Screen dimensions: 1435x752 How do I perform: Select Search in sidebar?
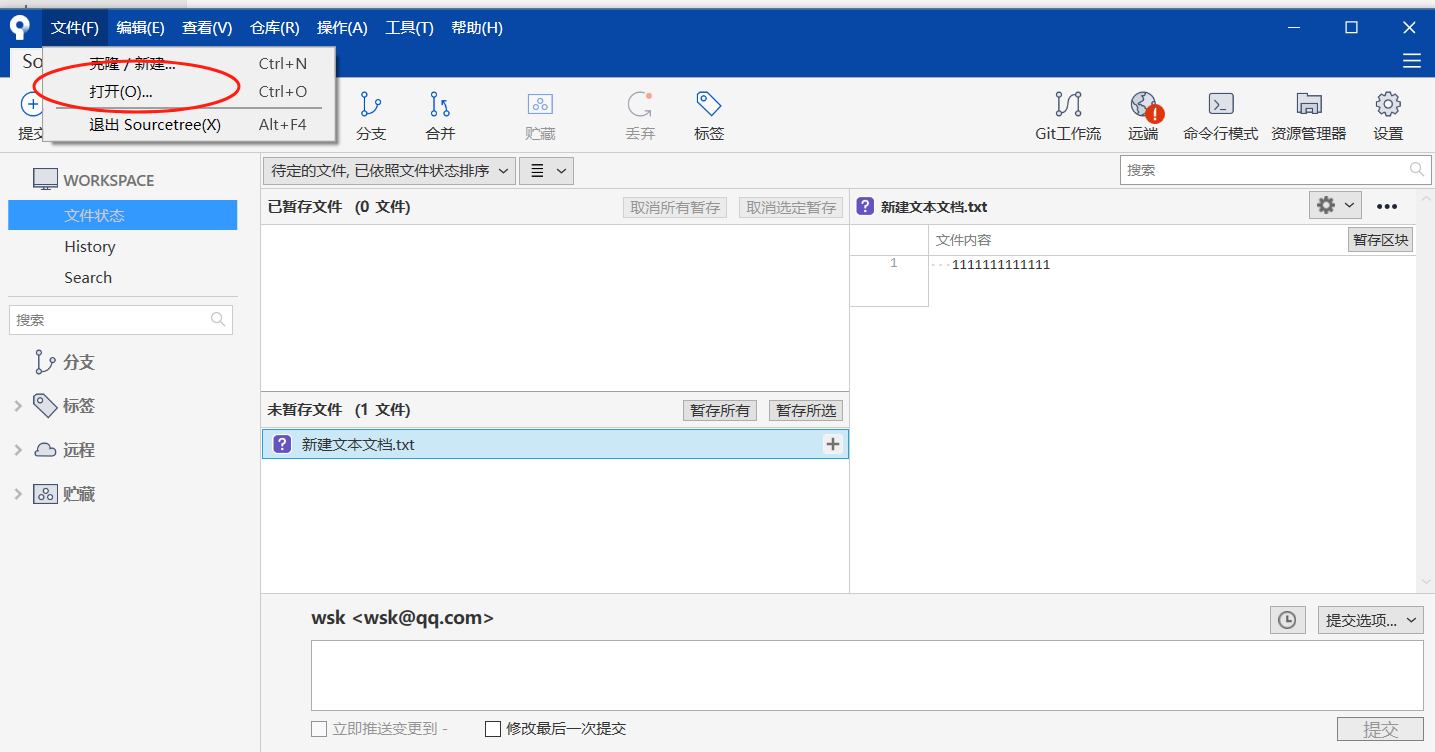click(x=88, y=278)
